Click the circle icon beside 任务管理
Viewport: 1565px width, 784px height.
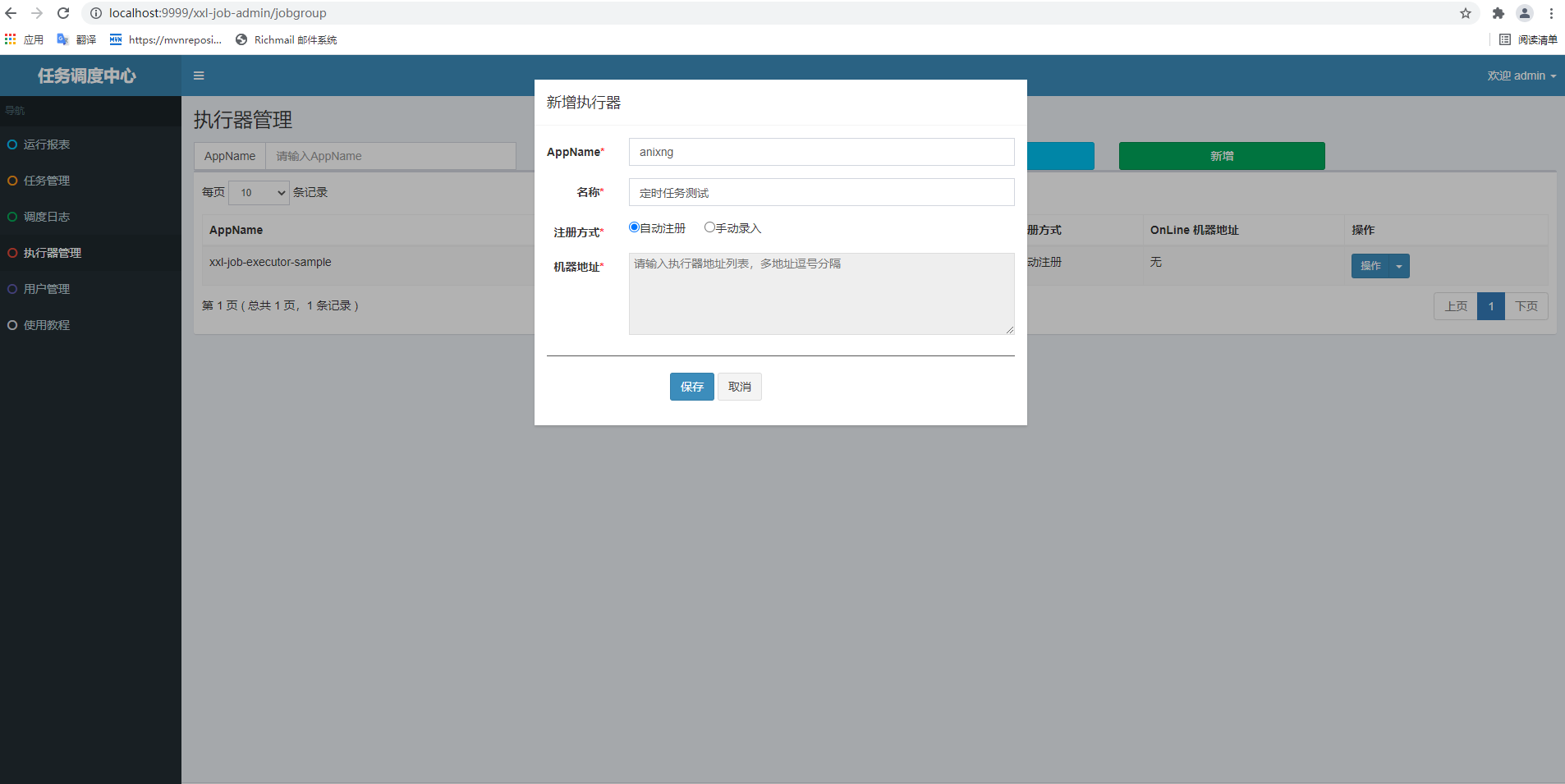12,181
